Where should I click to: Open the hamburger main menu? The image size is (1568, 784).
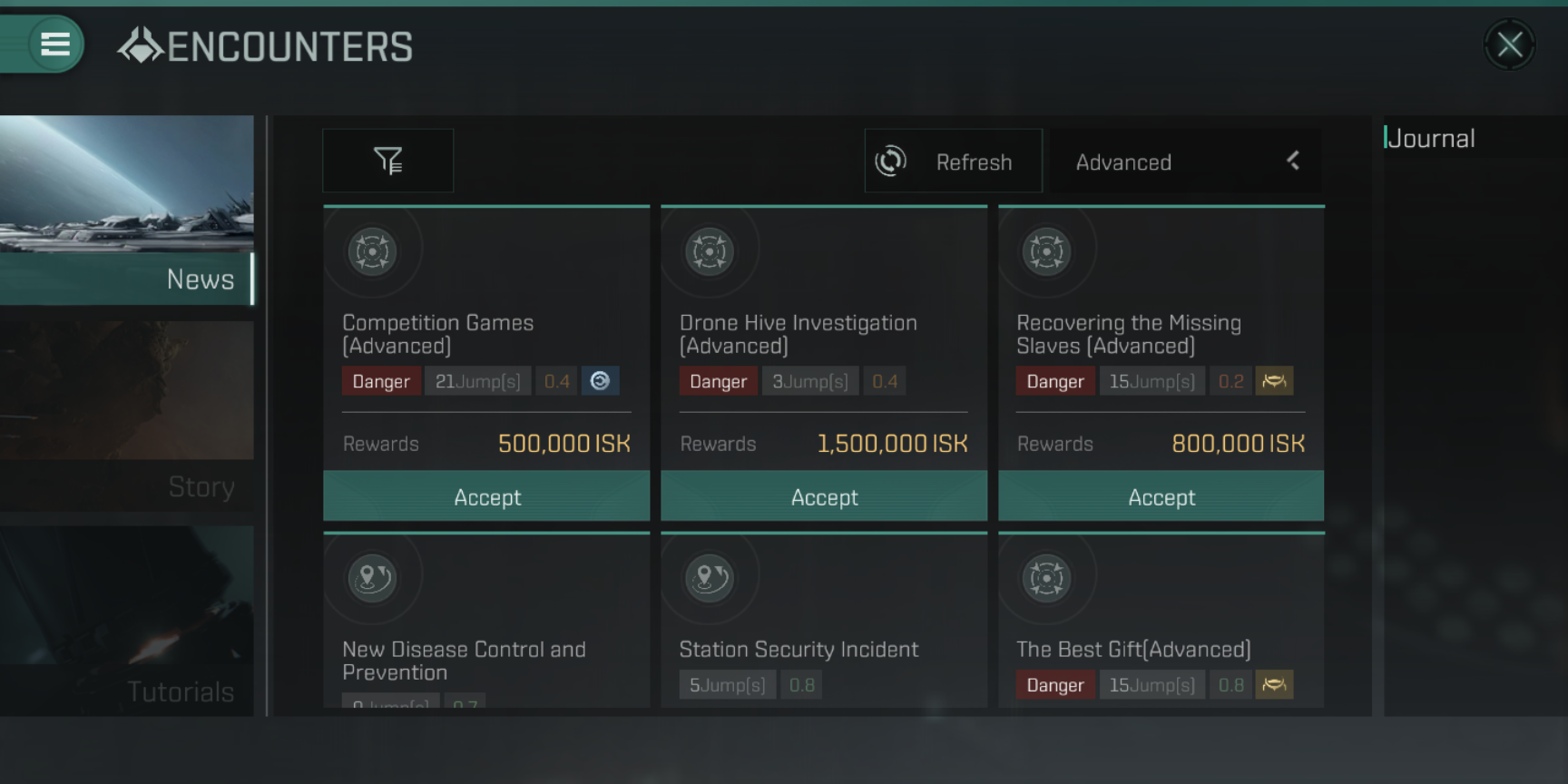click(x=55, y=44)
